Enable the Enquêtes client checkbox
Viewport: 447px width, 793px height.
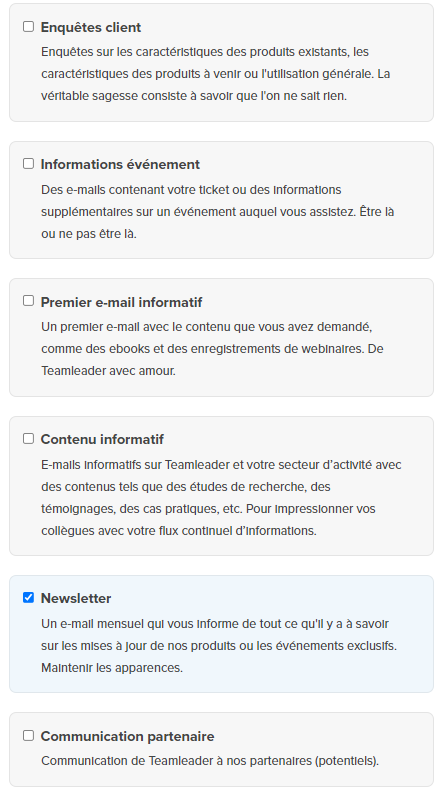click(28, 26)
